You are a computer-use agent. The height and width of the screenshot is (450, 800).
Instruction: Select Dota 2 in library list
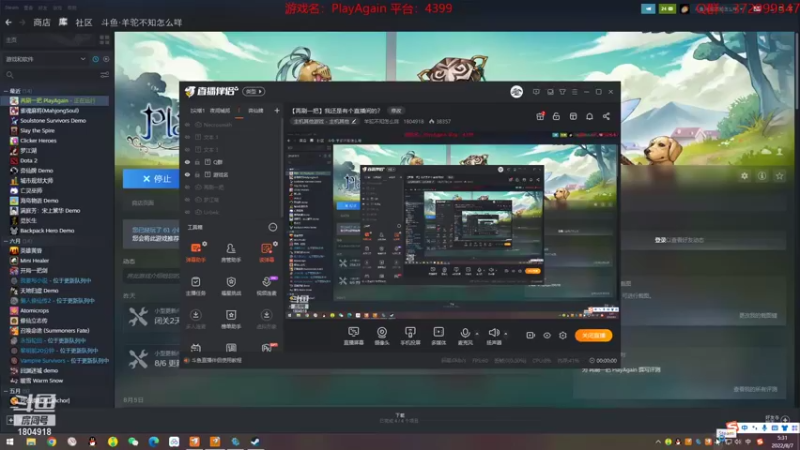[x=29, y=160]
